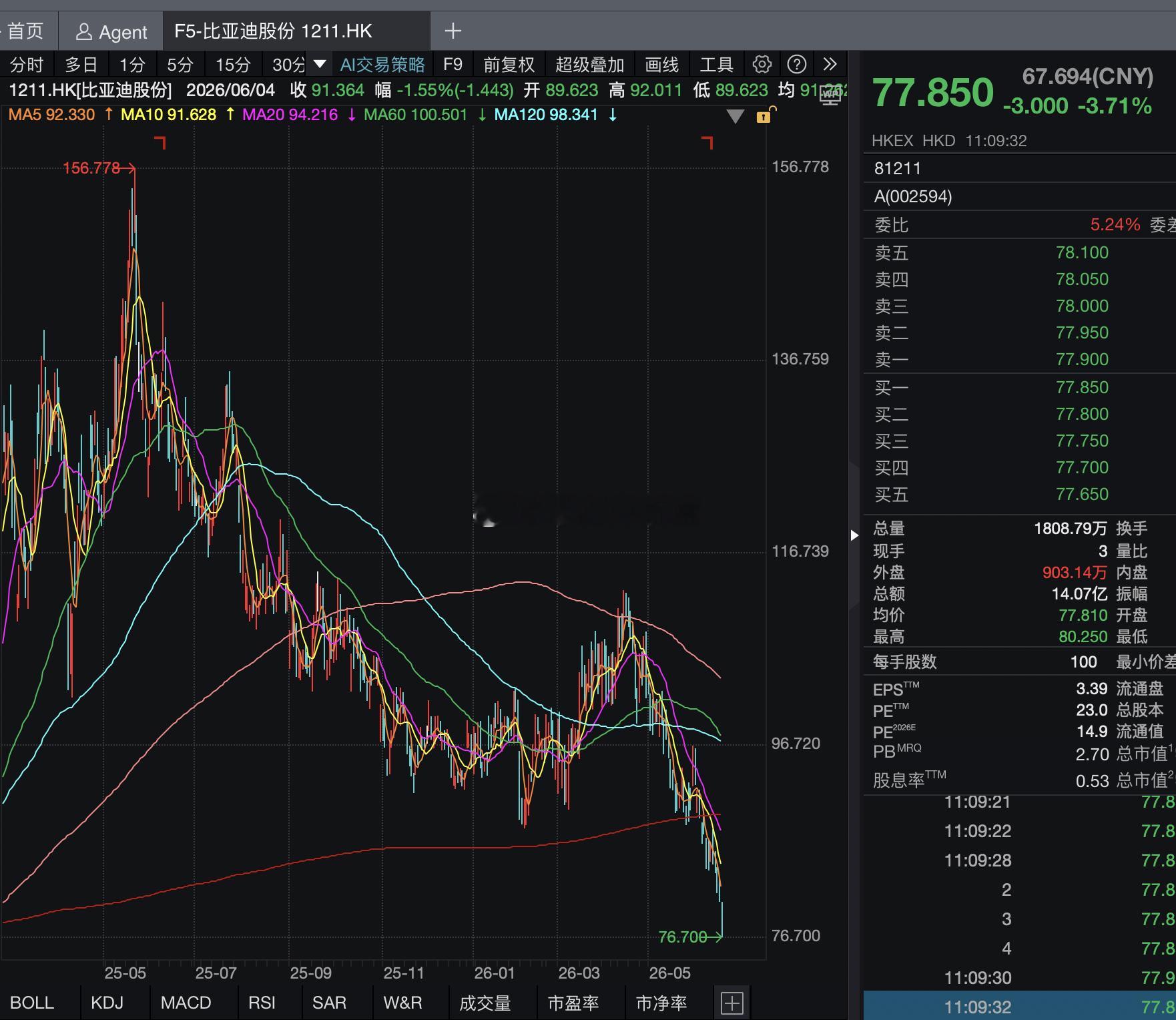Switch to the 首页 tab

[24, 31]
